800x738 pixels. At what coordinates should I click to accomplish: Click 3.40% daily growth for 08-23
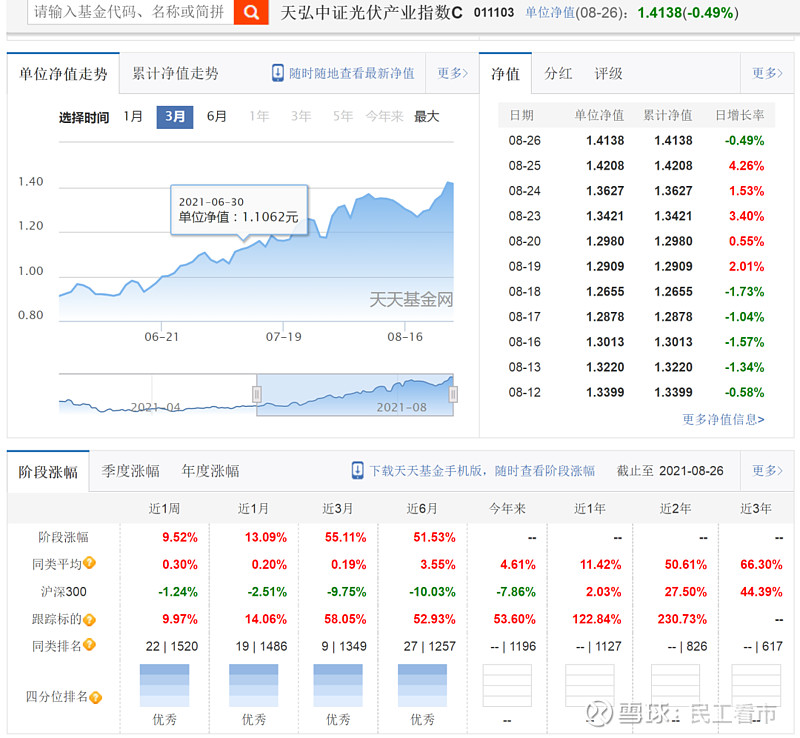746,216
